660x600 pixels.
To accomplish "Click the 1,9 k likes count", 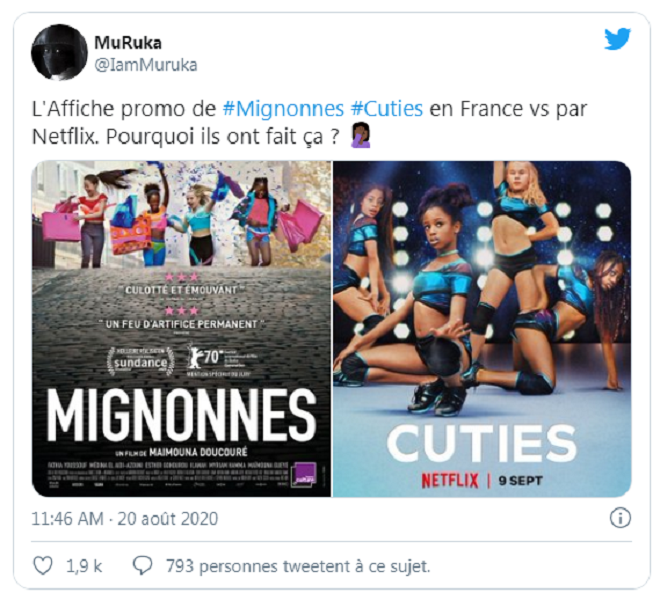I will (84, 566).
